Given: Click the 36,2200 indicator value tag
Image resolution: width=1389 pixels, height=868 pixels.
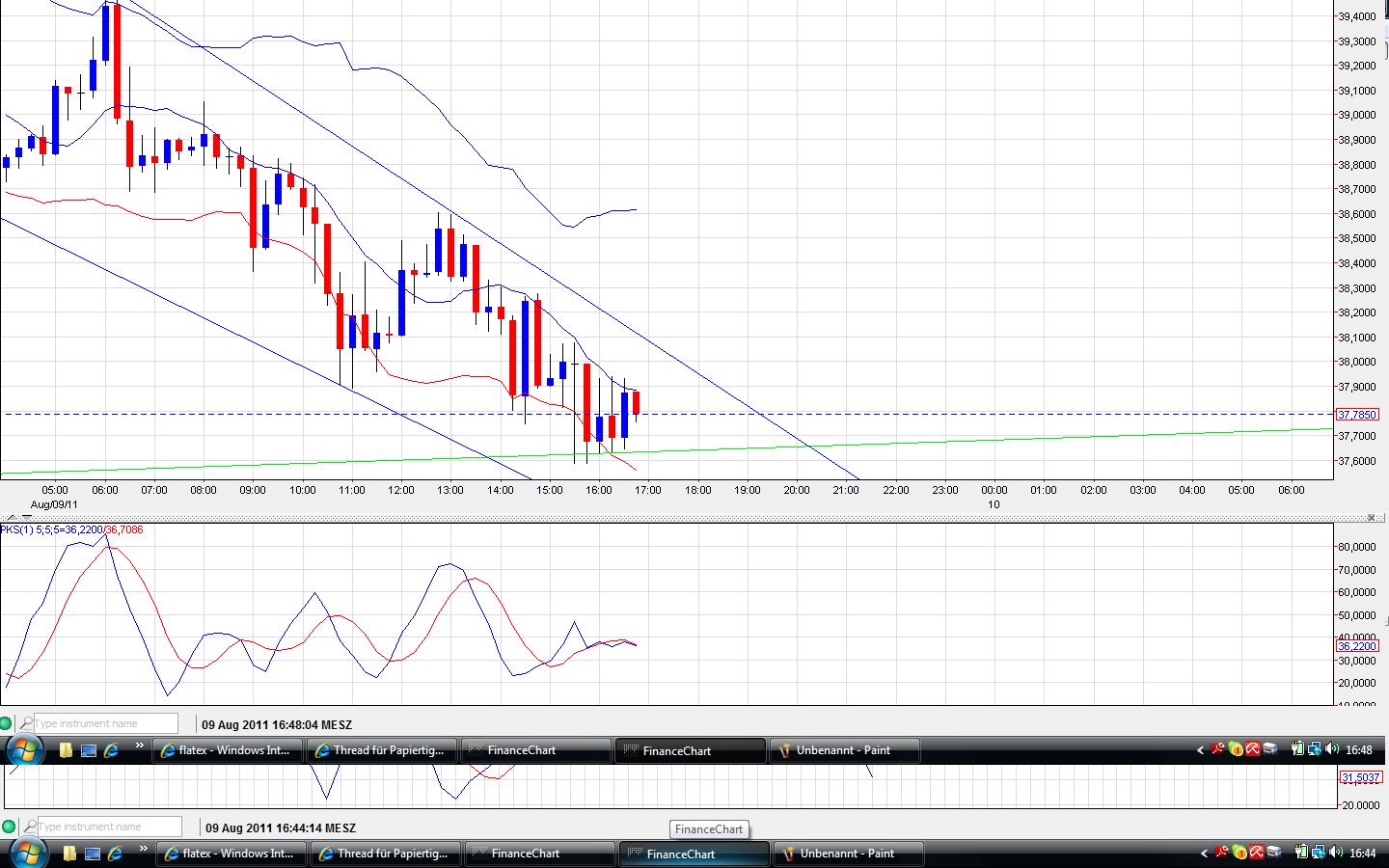Looking at the screenshot, I should click(1357, 645).
